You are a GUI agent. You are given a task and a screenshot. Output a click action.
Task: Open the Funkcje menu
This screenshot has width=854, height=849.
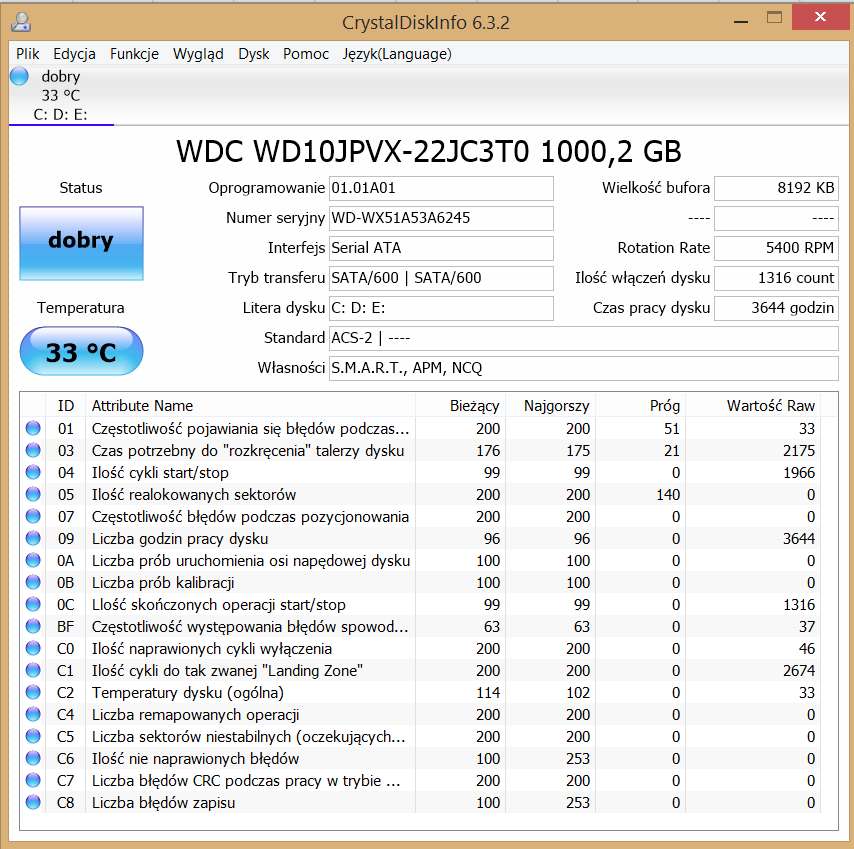135,54
